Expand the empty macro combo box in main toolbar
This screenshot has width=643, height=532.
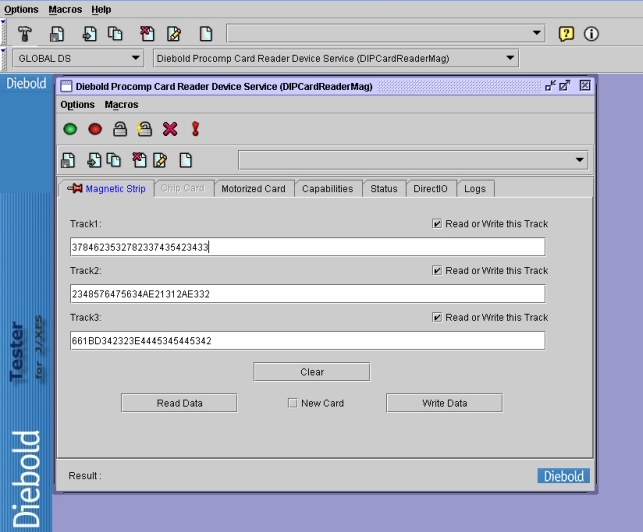[536, 33]
